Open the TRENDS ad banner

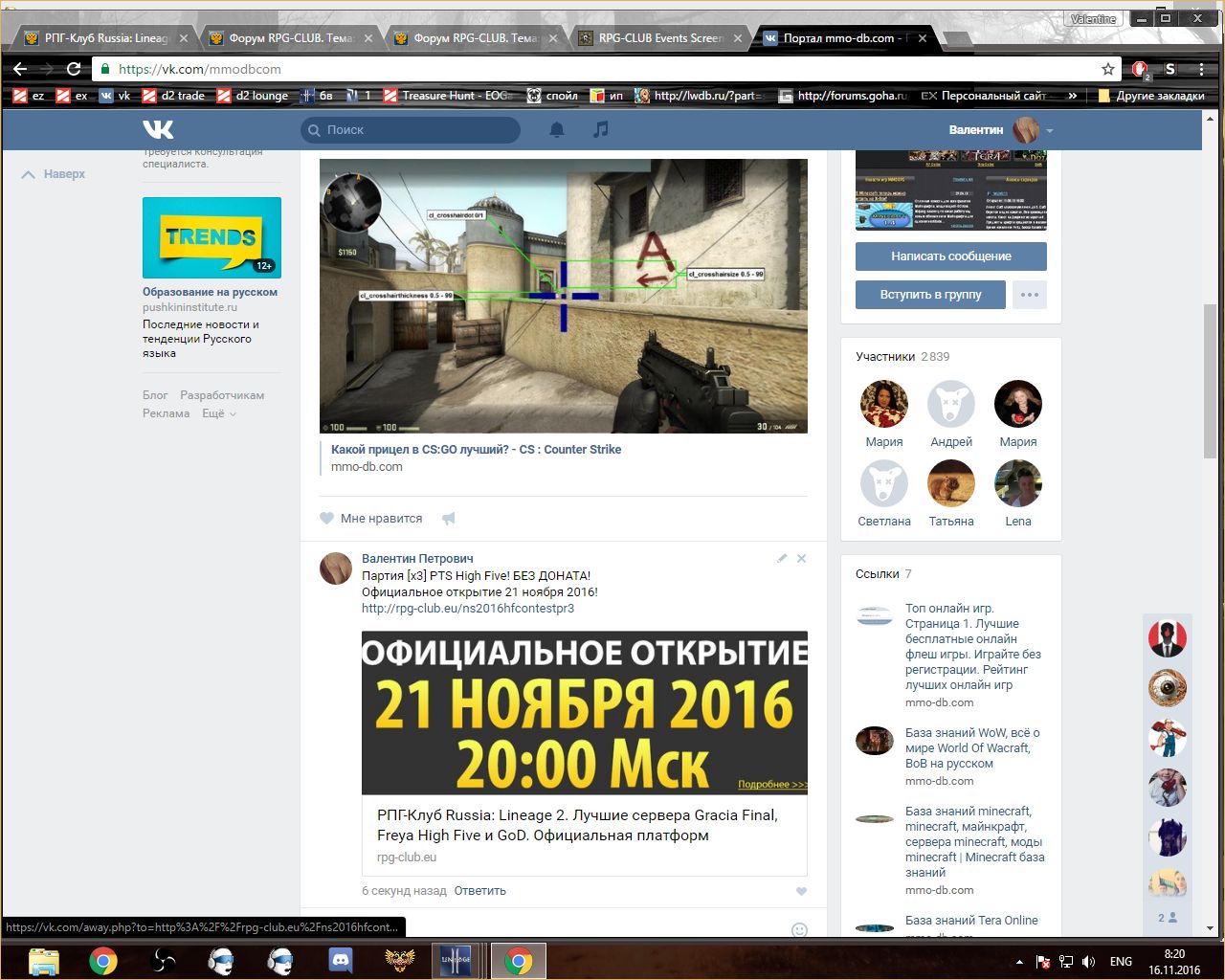coord(212,237)
